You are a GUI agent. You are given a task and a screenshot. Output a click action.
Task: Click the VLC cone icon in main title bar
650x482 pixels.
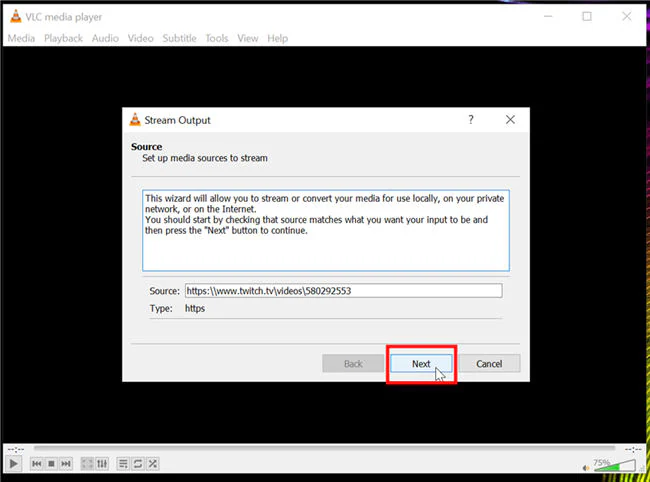point(16,16)
